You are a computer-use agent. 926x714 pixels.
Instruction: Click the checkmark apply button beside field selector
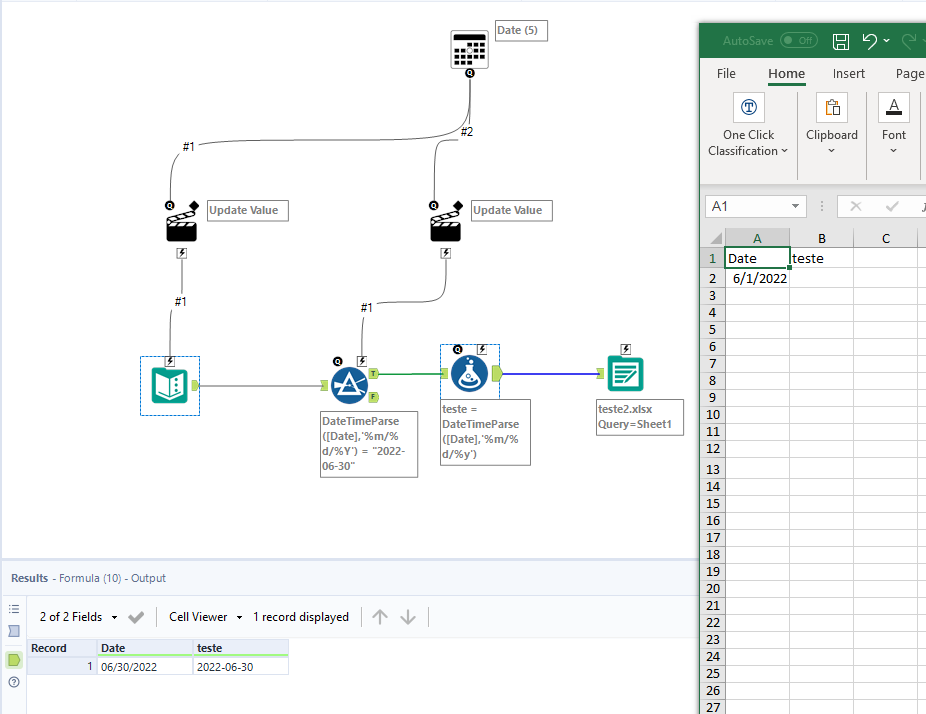click(x=136, y=616)
